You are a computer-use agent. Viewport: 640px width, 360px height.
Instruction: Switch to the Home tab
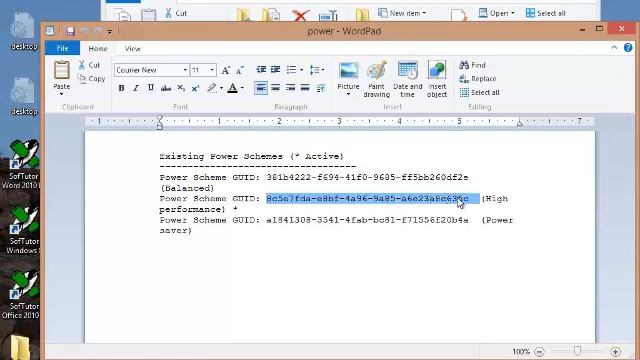tap(98, 48)
